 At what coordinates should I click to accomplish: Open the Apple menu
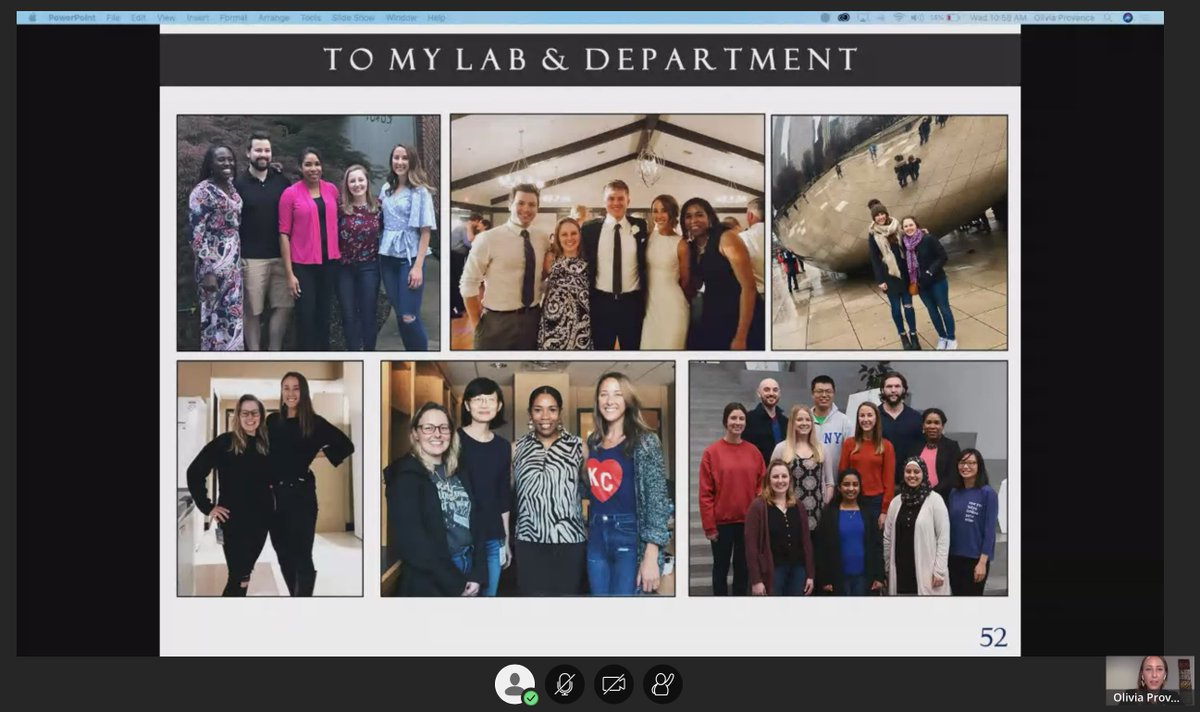32,18
